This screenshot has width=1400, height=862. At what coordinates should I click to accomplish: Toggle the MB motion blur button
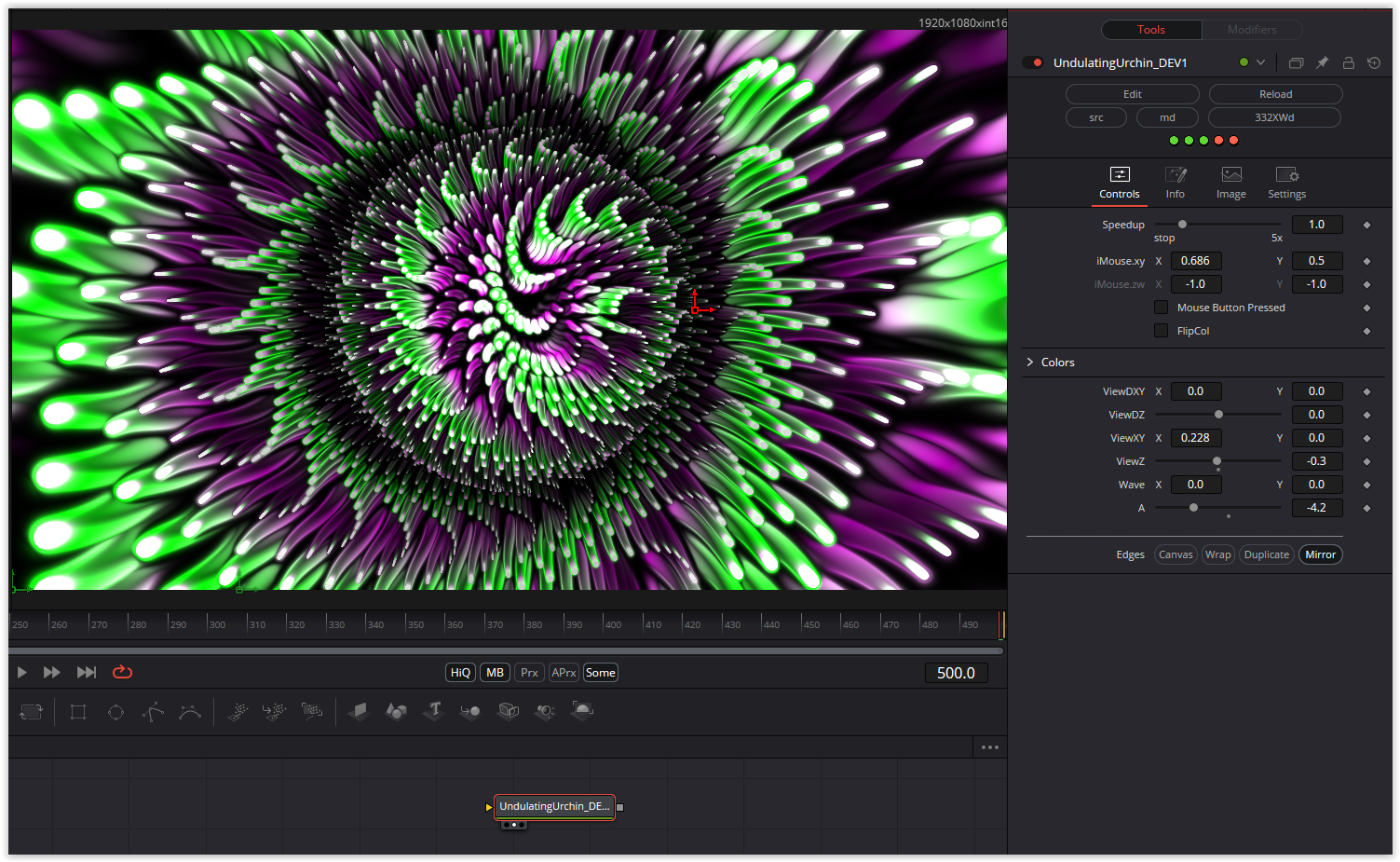tap(495, 673)
